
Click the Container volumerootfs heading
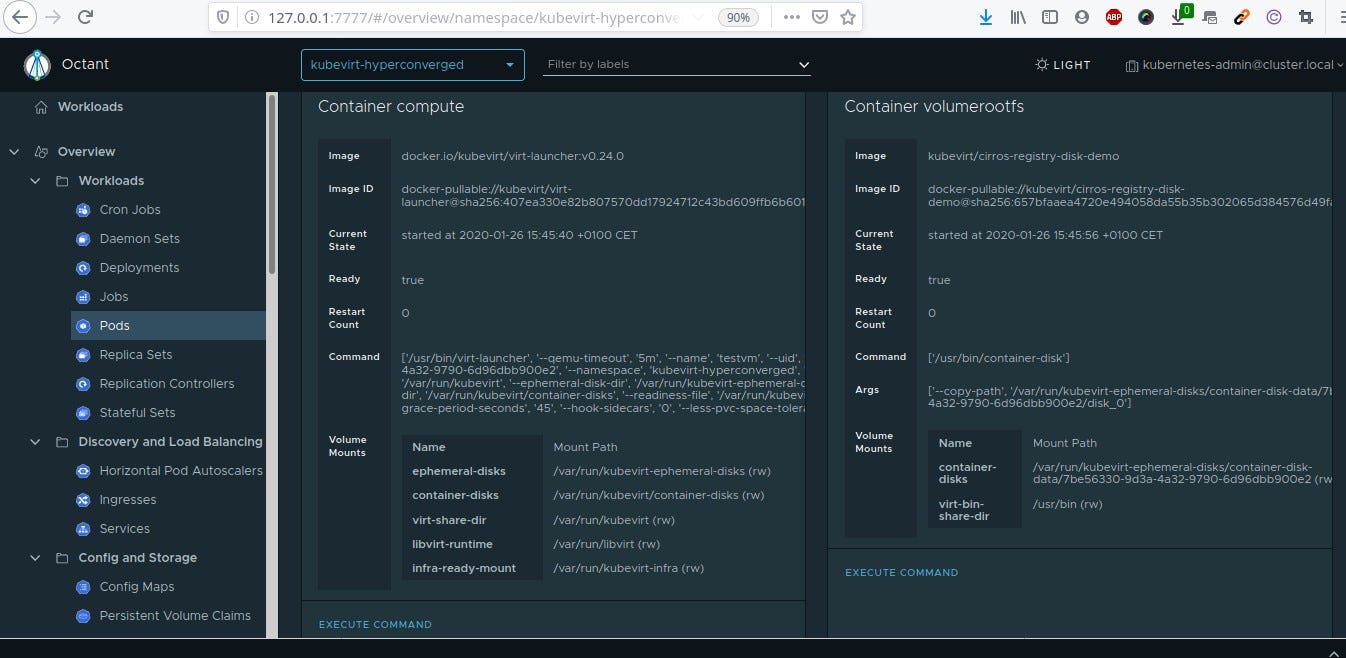pyautogui.click(x=934, y=106)
